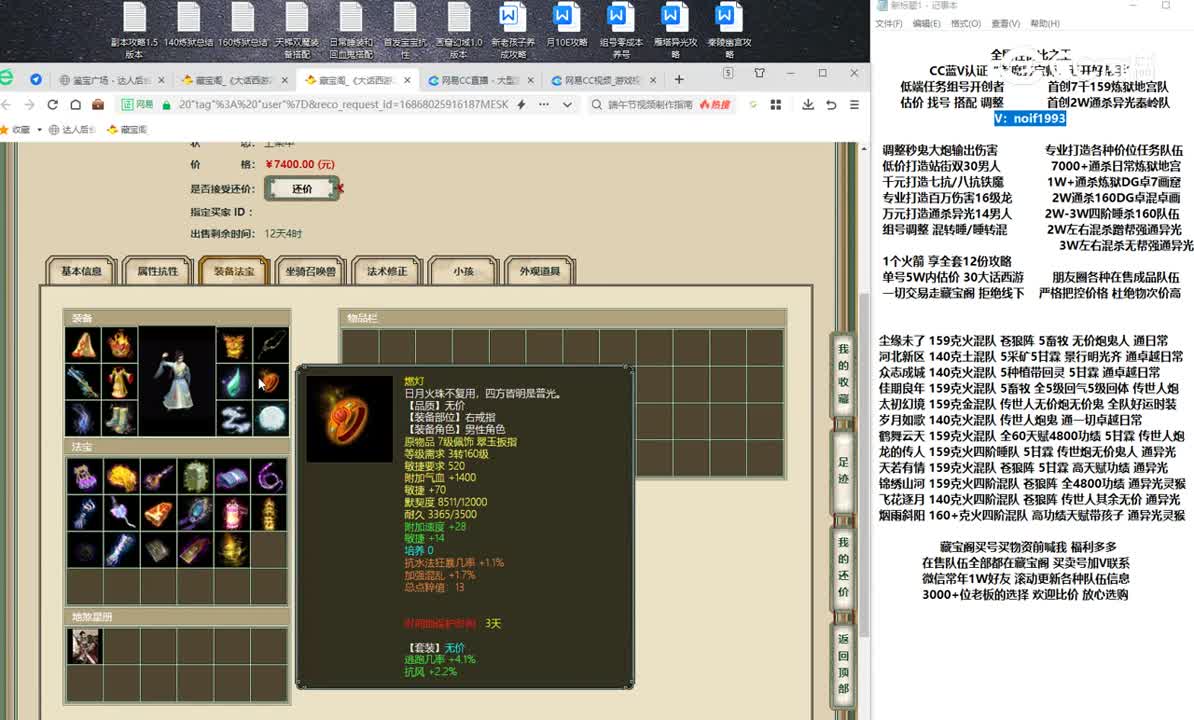Open 藏宝阁 bookmark in bookmarks bar
This screenshot has height=720, width=1194.
point(127,129)
